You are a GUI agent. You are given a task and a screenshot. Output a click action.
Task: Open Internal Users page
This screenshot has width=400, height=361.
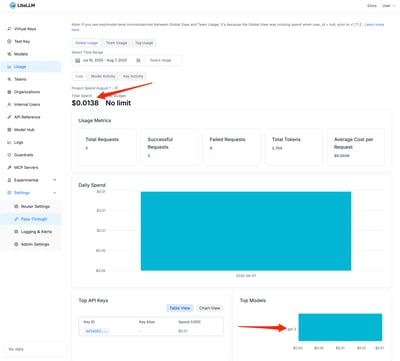[31, 104]
